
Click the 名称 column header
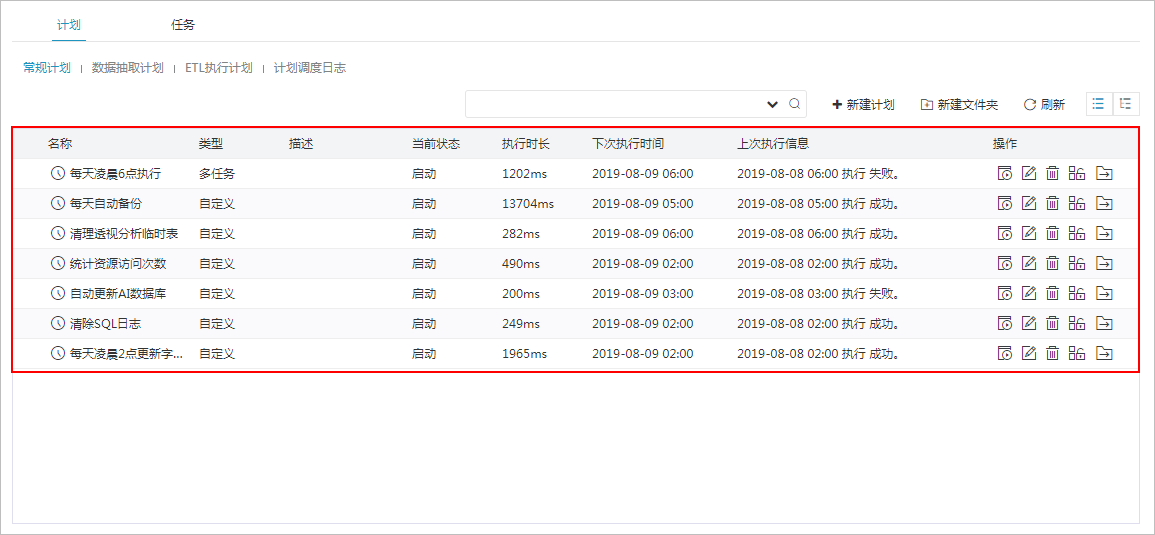click(60, 144)
